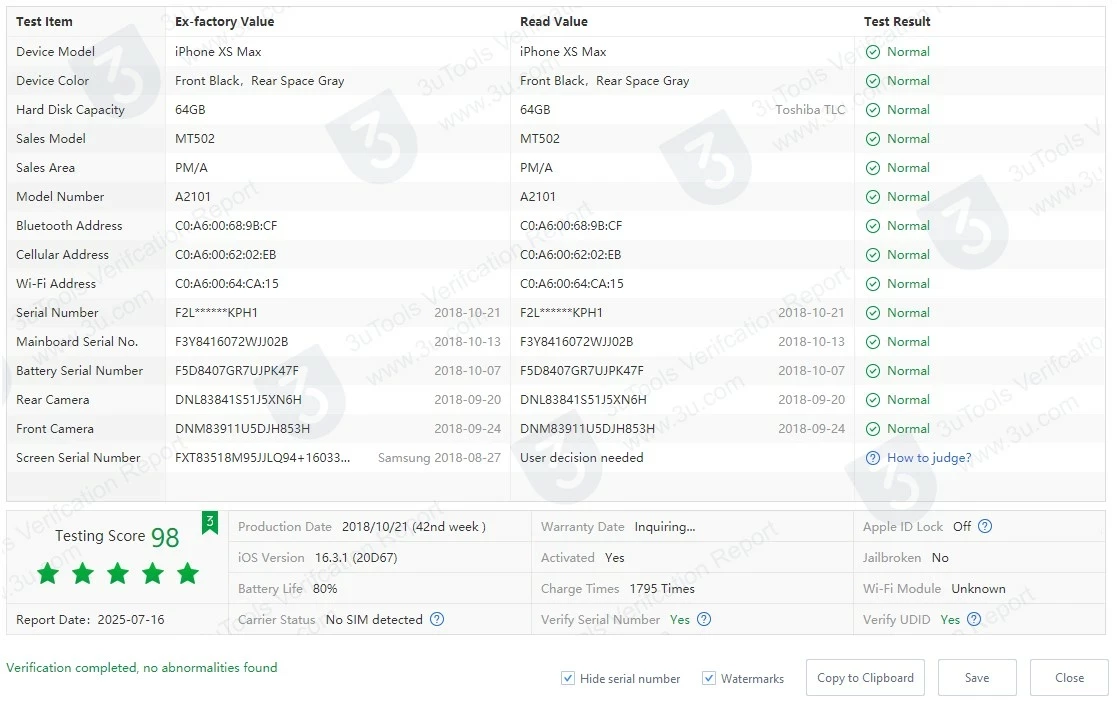Click the Verification completed, no abnormalities found message
The height and width of the screenshot is (713, 1117).
click(142, 667)
